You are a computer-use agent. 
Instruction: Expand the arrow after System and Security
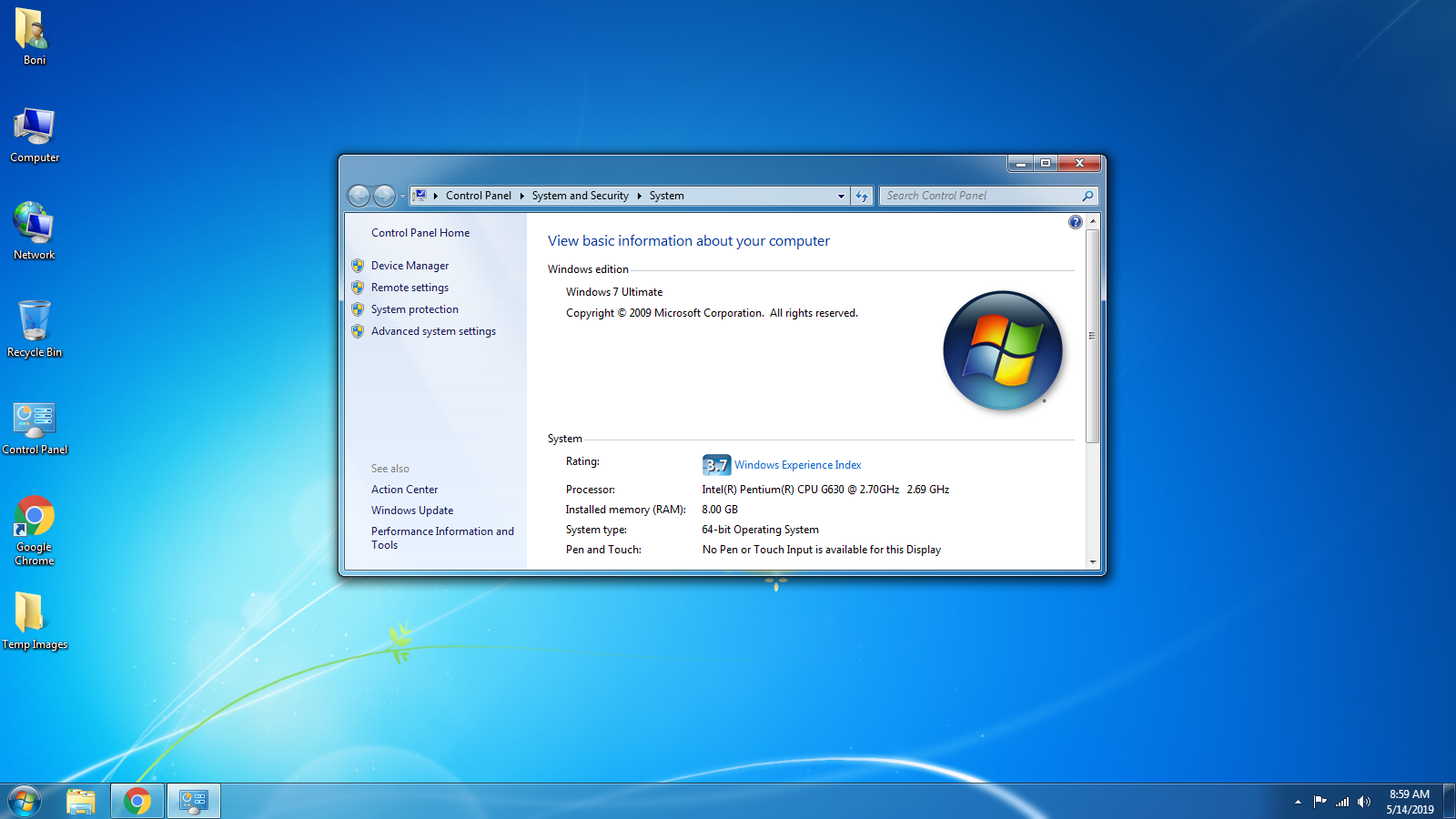coord(640,196)
